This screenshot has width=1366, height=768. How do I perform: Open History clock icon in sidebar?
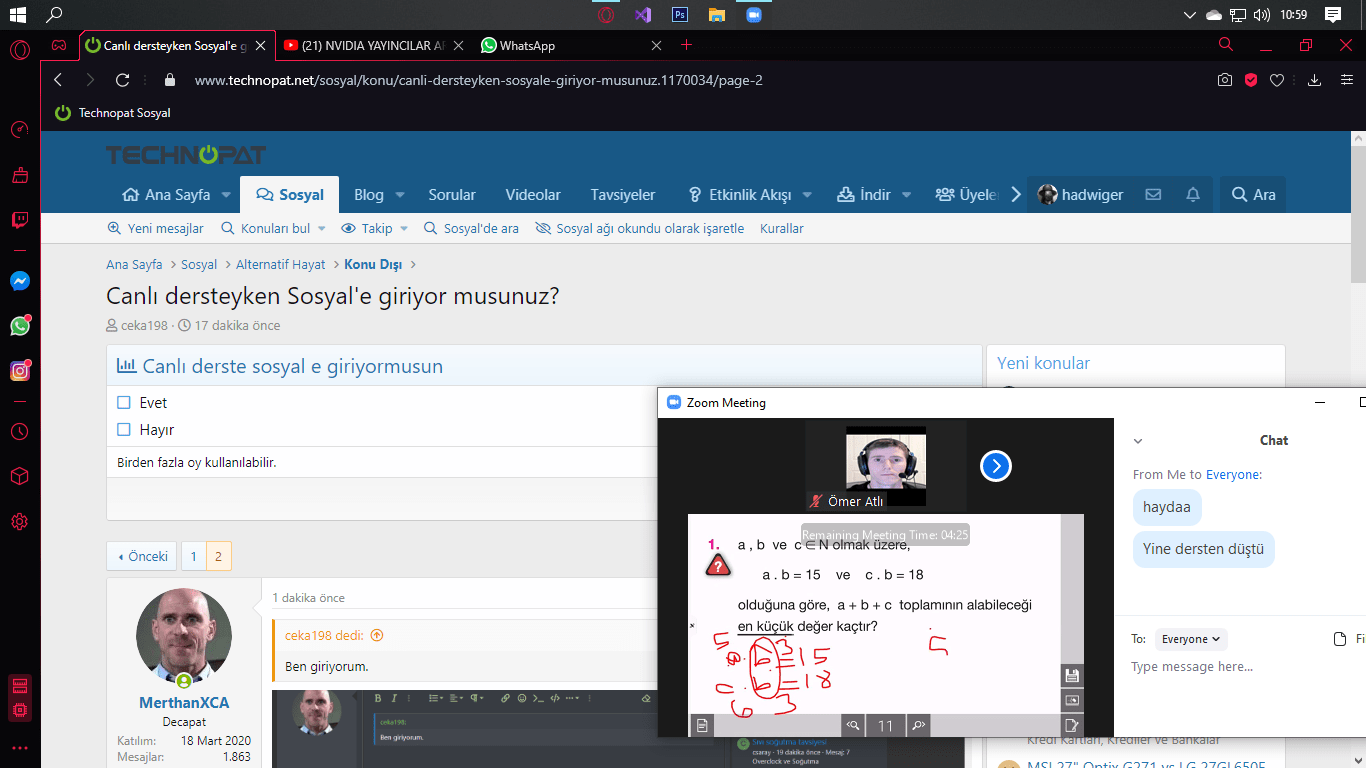click(x=20, y=431)
